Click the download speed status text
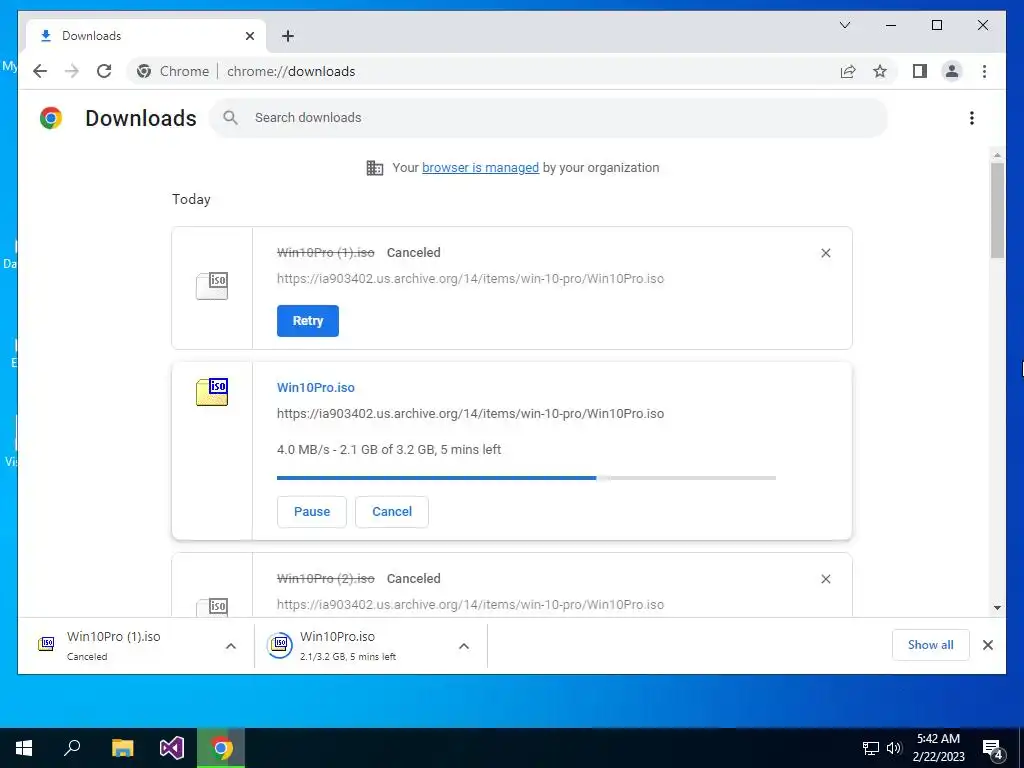Image resolution: width=1024 pixels, height=768 pixels. click(389, 449)
